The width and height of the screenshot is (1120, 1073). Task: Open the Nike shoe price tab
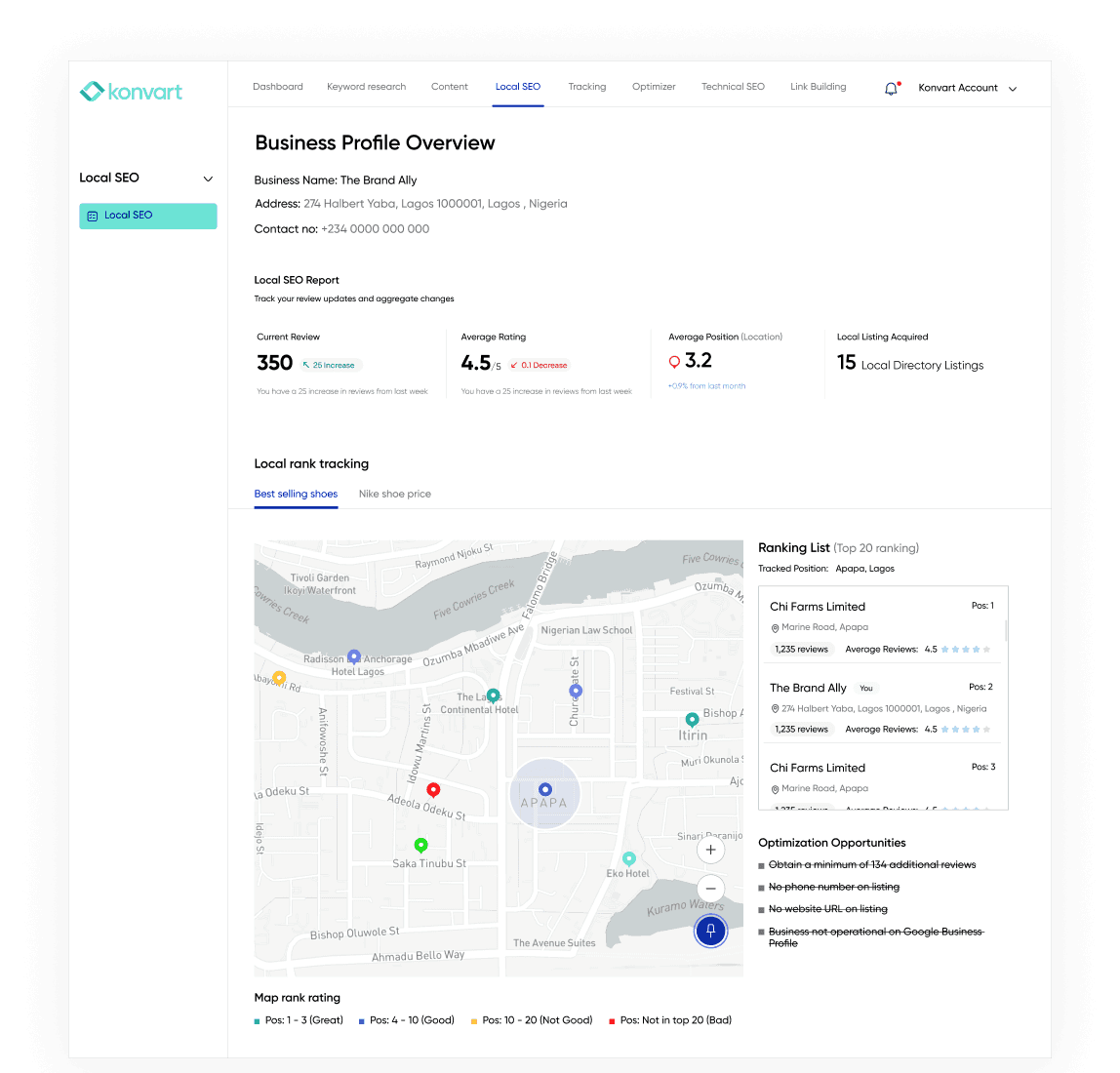tap(395, 494)
